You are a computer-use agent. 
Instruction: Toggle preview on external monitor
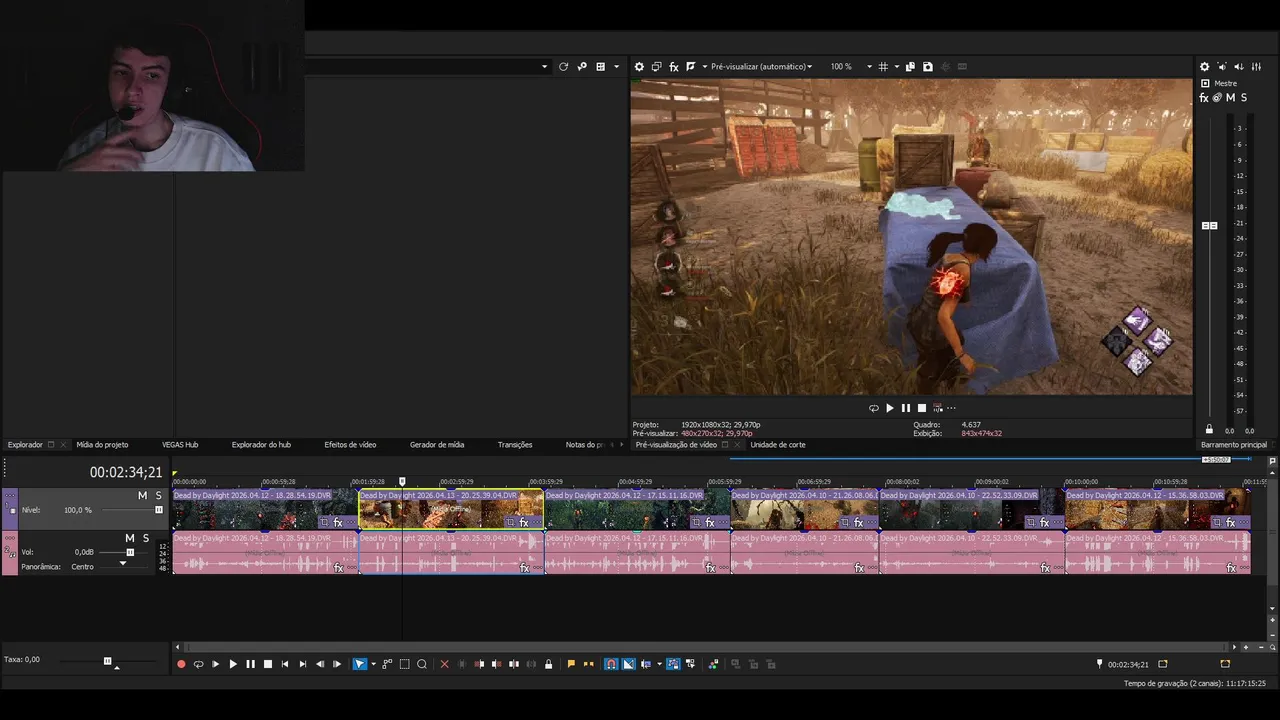click(657, 67)
